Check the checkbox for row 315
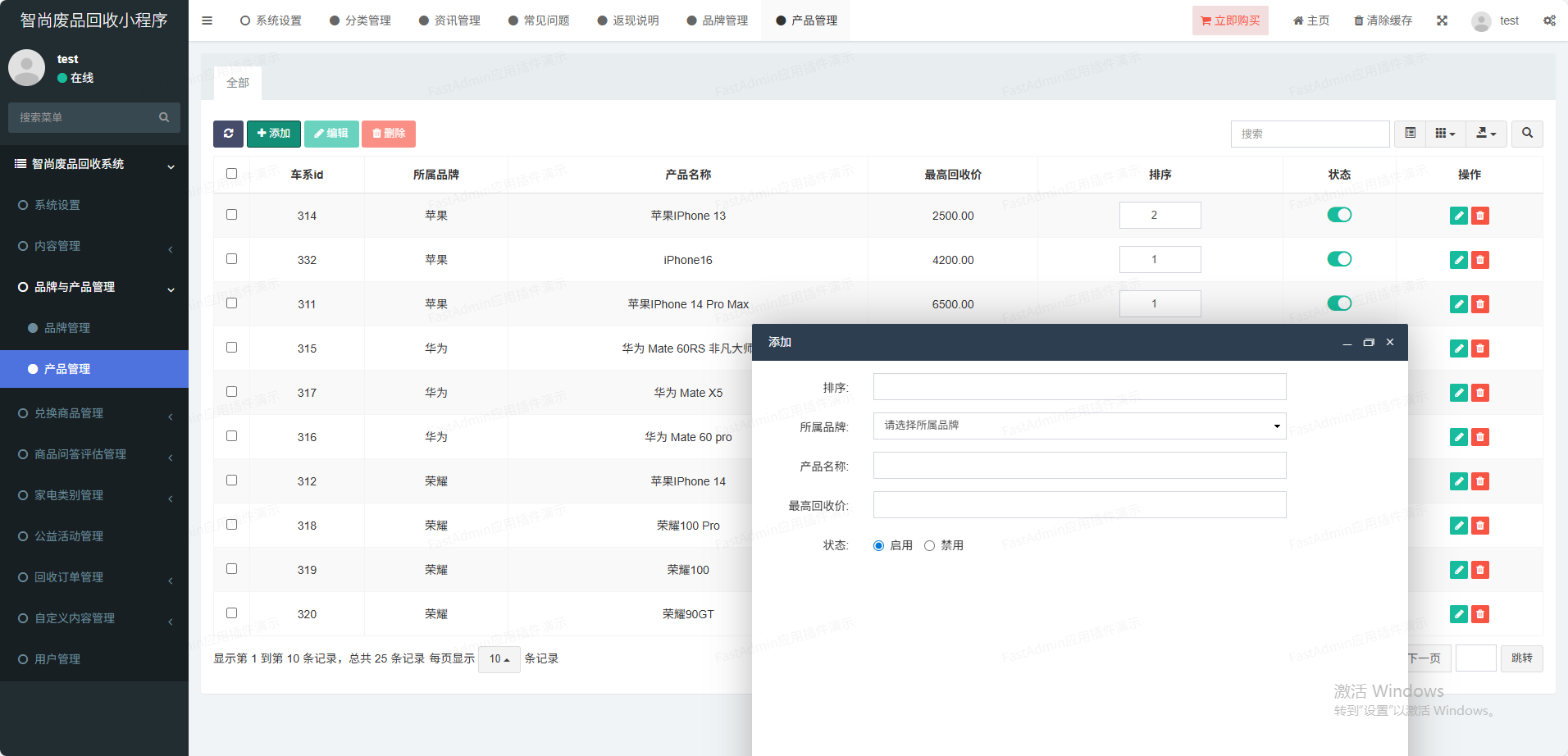The width and height of the screenshot is (1568, 756). point(232,348)
